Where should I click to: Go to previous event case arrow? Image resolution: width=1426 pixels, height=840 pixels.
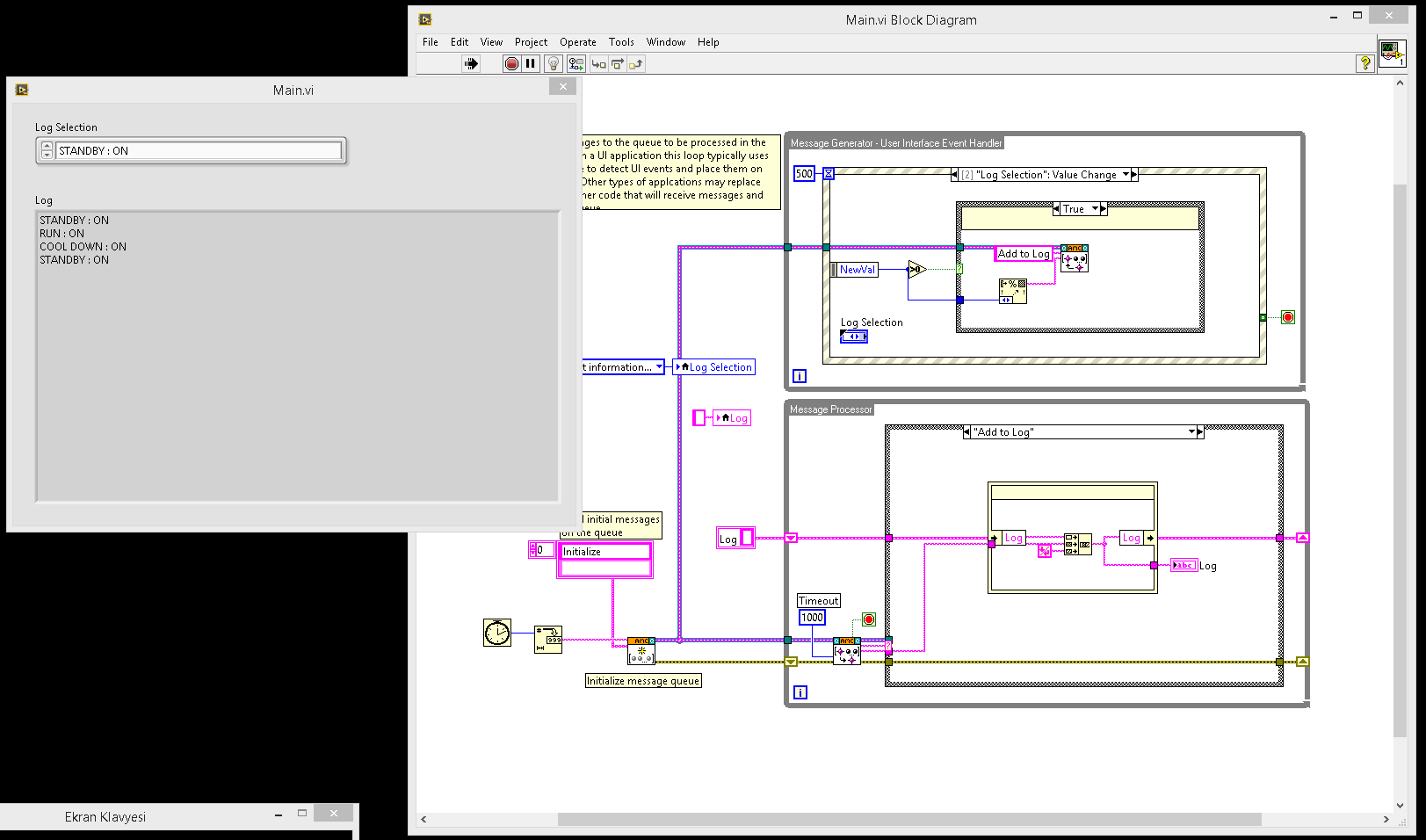click(x=955, y=175)
